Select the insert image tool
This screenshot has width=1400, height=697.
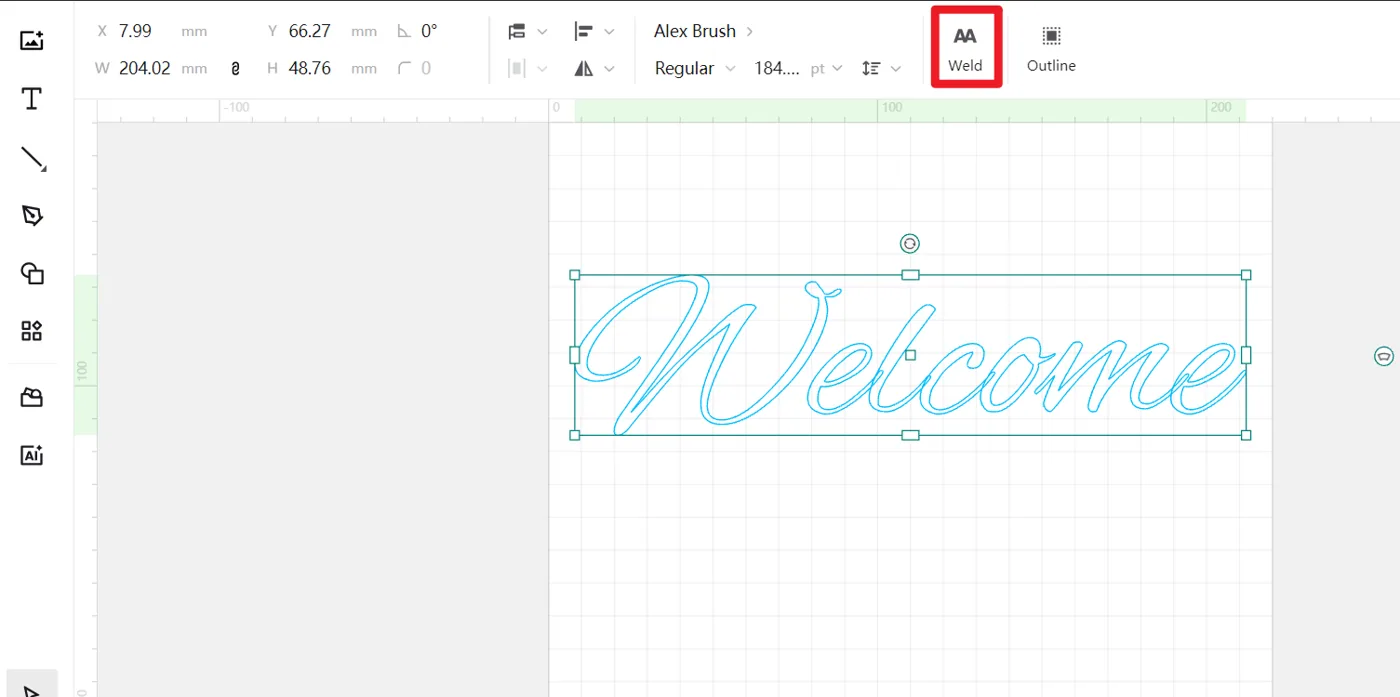tap(32, 41)
